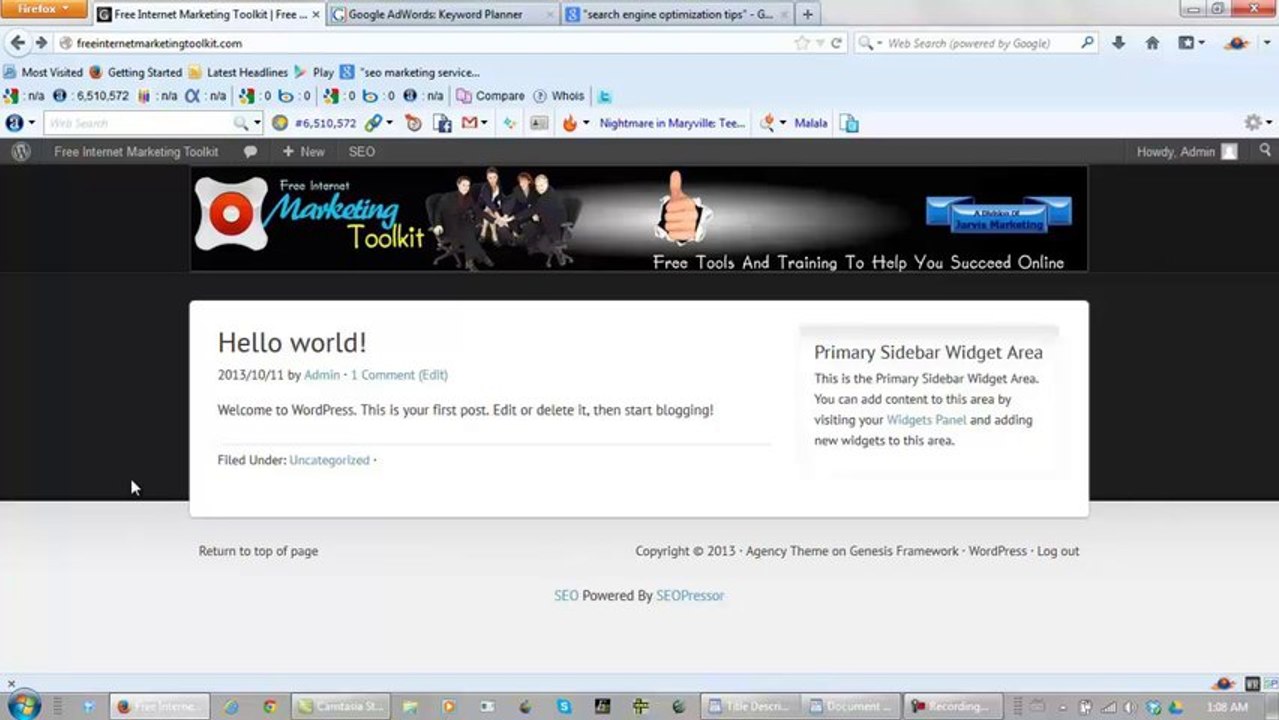This screenshot has width=1279, height=720.
Task: Reload the page with the refresh icon
Action: 836,43
